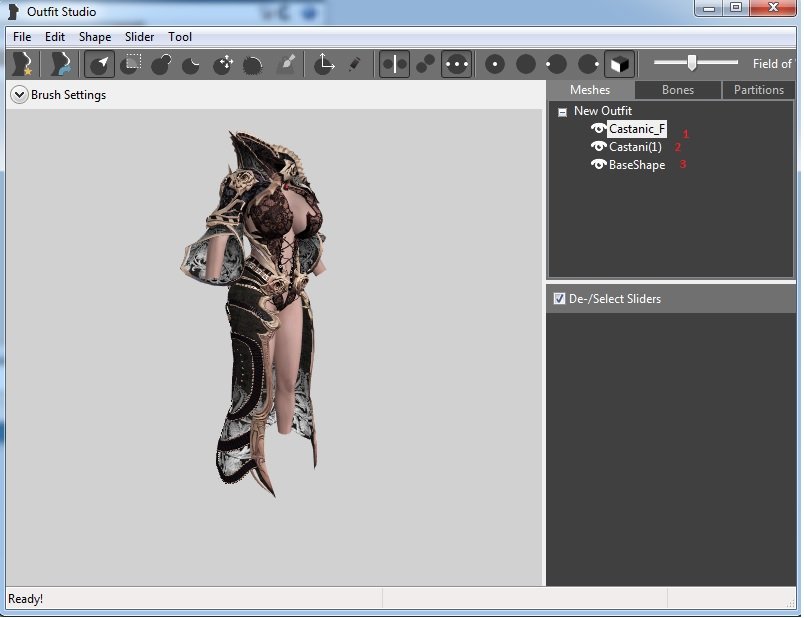
Task: Activate the Select tool arrow icon
Action: pos(99,64)
